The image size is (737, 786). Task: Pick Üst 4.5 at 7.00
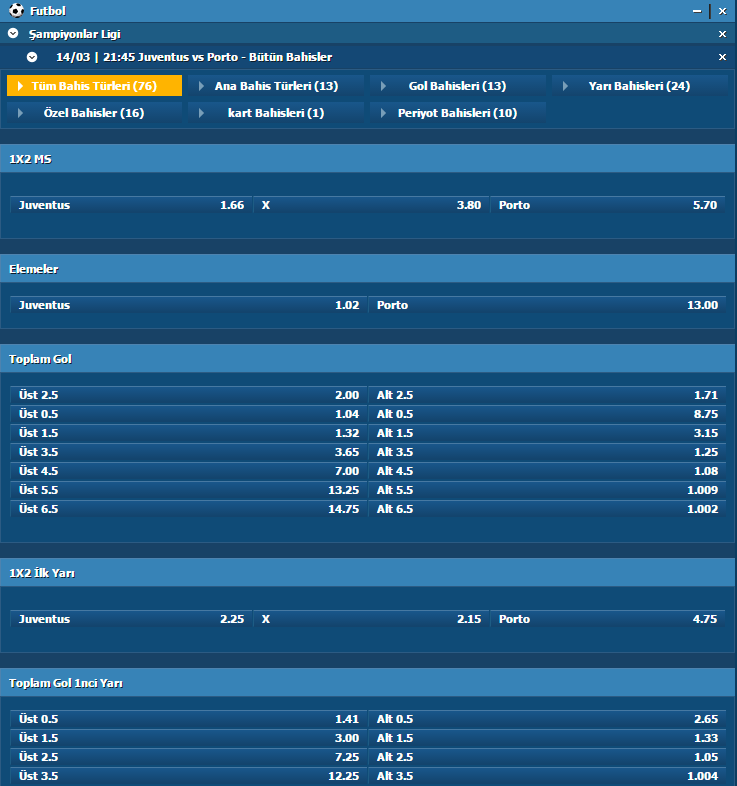pos(189,471)
